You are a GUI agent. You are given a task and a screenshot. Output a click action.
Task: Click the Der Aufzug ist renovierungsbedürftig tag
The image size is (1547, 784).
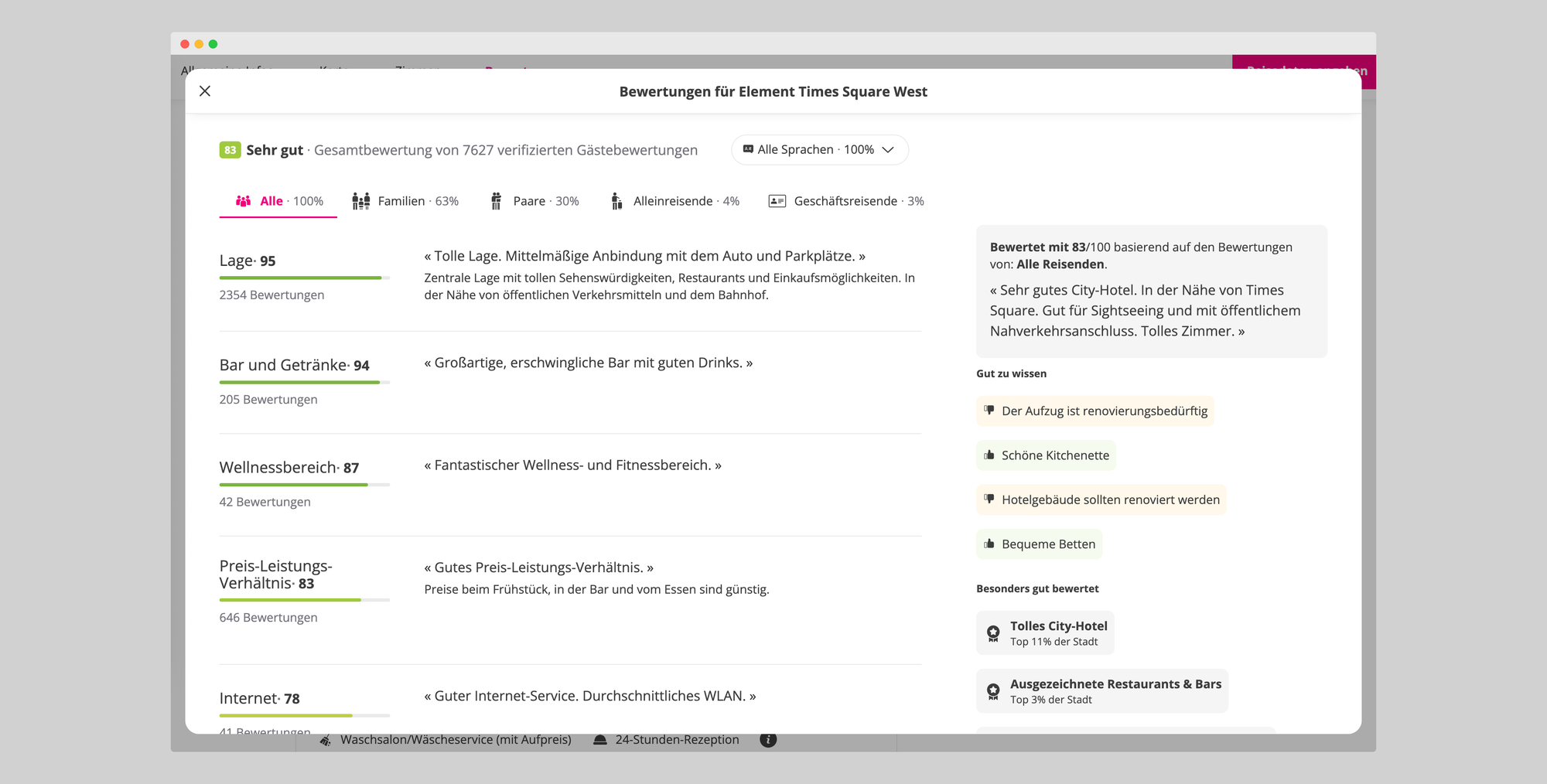[1095, 411]
